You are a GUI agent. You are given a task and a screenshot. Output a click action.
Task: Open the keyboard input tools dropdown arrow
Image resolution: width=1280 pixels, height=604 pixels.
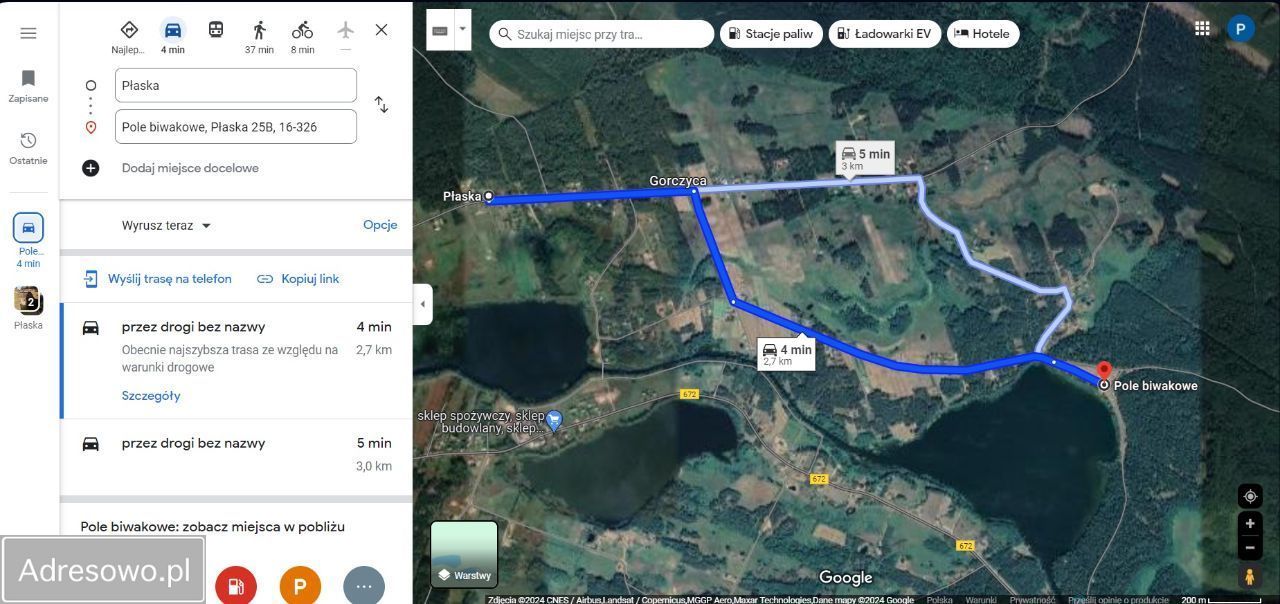tap(462, 30)
